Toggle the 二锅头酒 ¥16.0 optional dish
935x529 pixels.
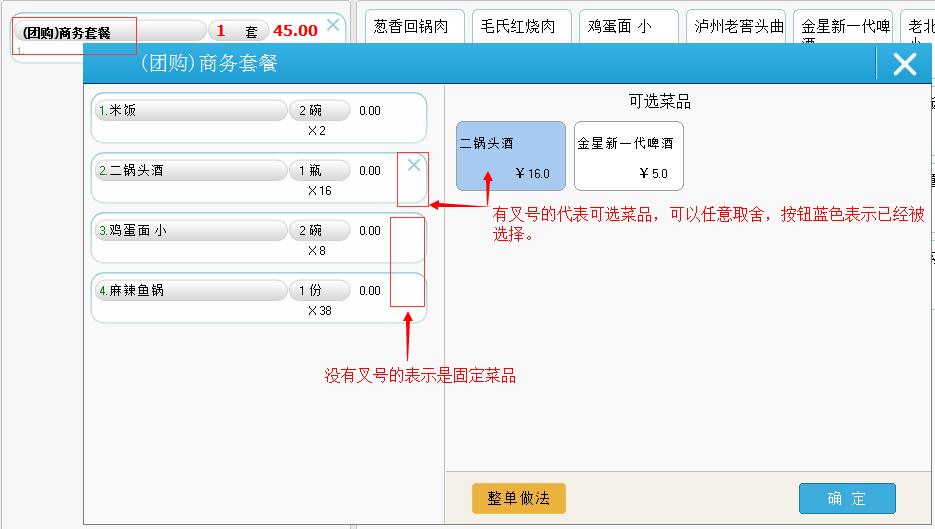coord(510,156)
